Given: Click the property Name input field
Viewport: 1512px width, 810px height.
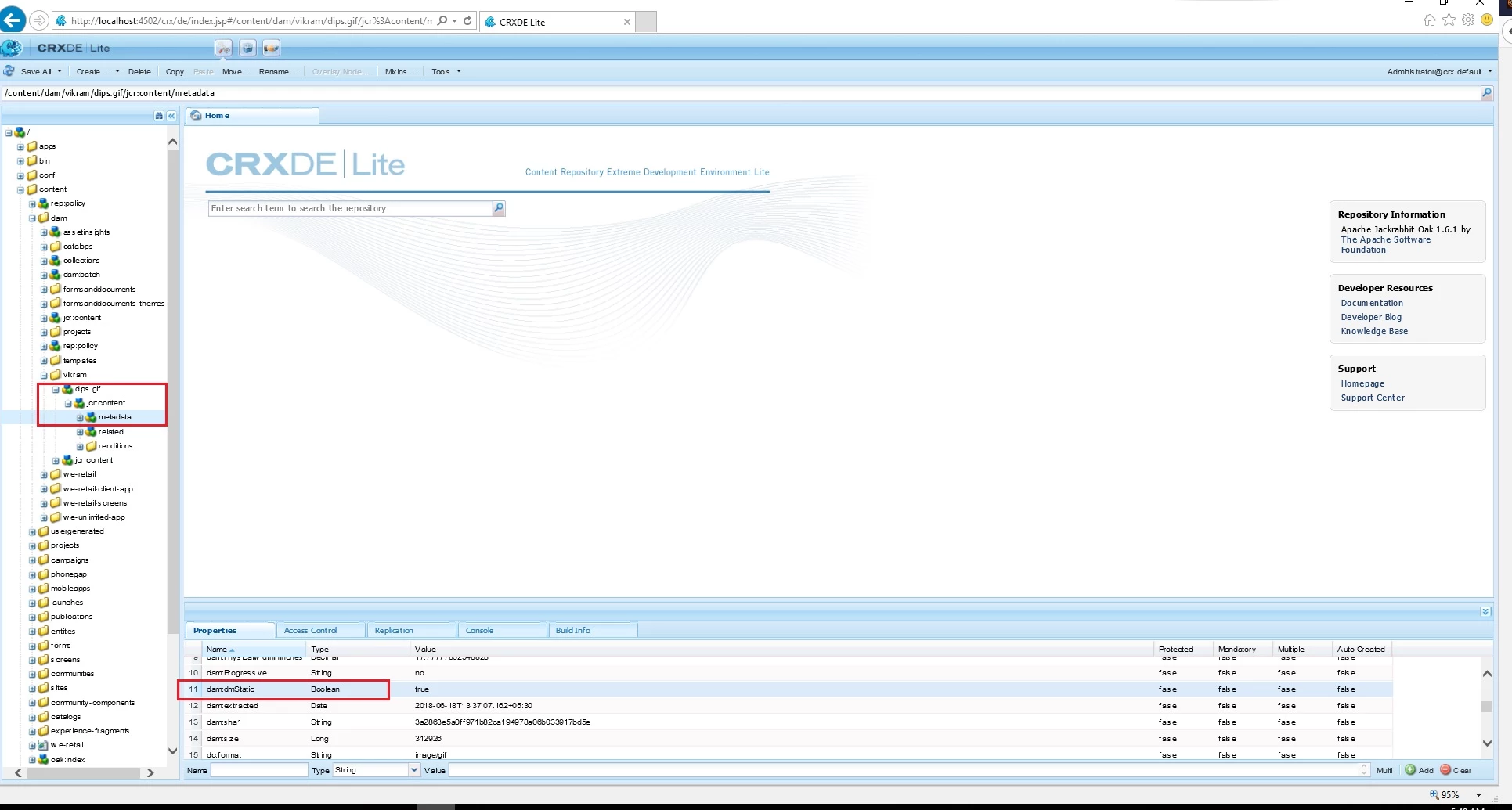Looking at the screenshot, I should (259, 770).
